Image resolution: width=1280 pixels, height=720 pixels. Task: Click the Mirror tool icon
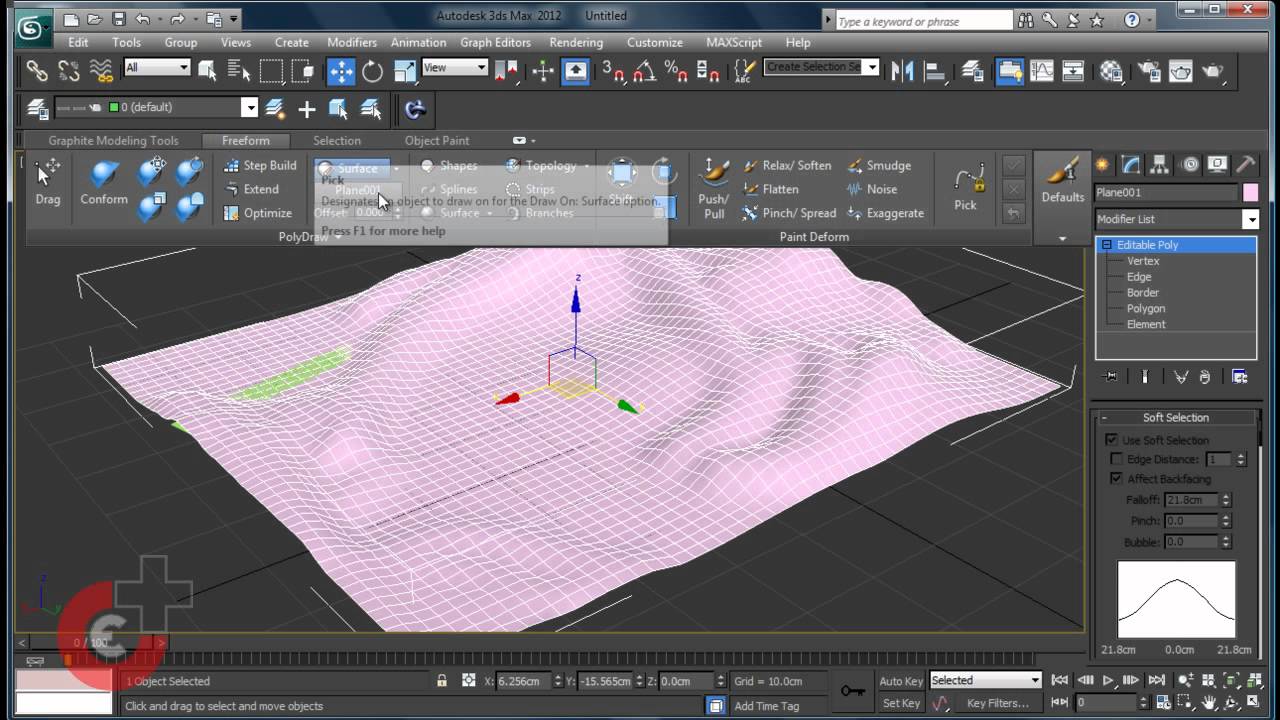(x=903, y=70)
